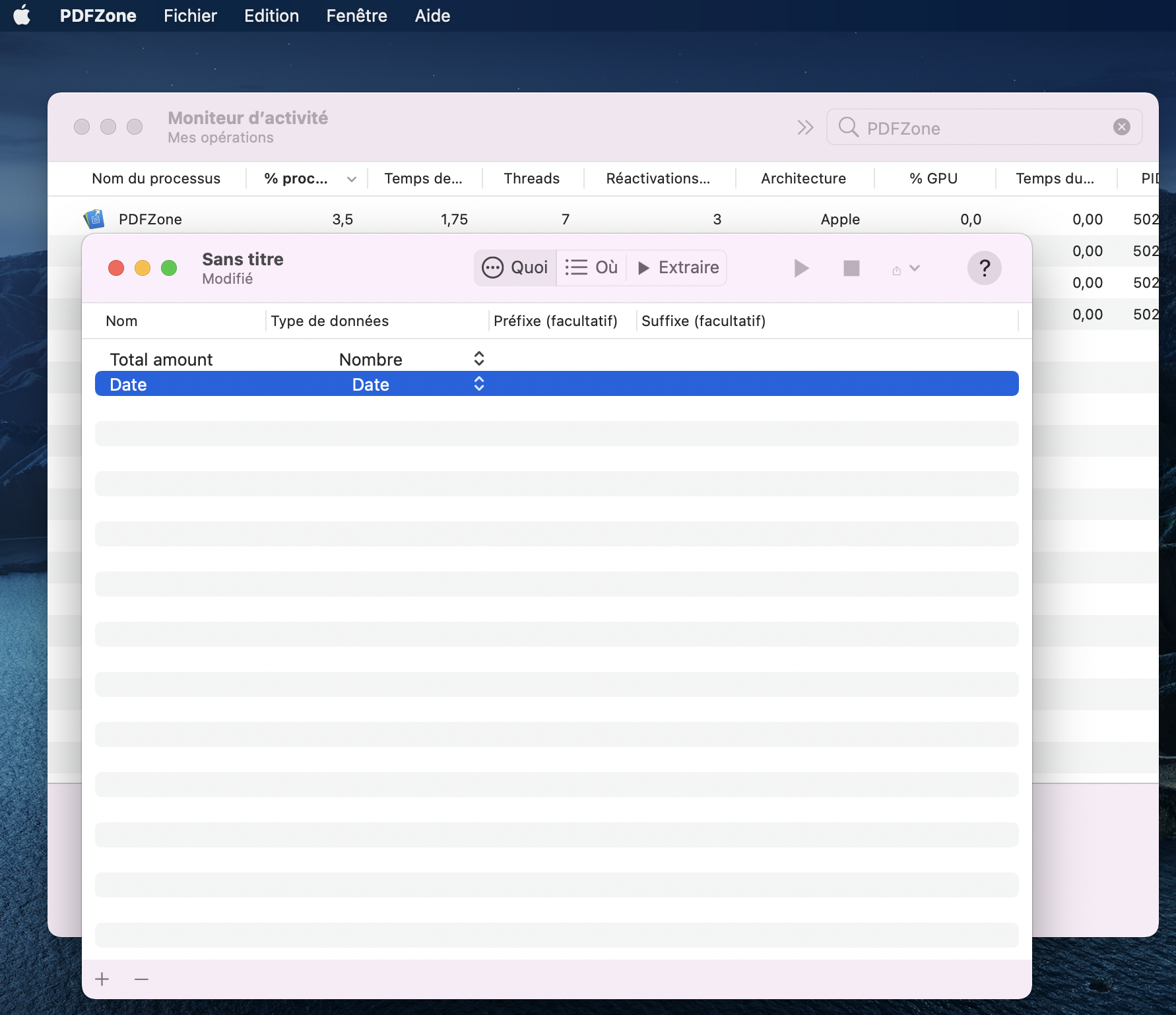The height and width of the screenshot is (1015, 1176).
Task: Select the Total amount row name
Action: (x=161, y=359)
